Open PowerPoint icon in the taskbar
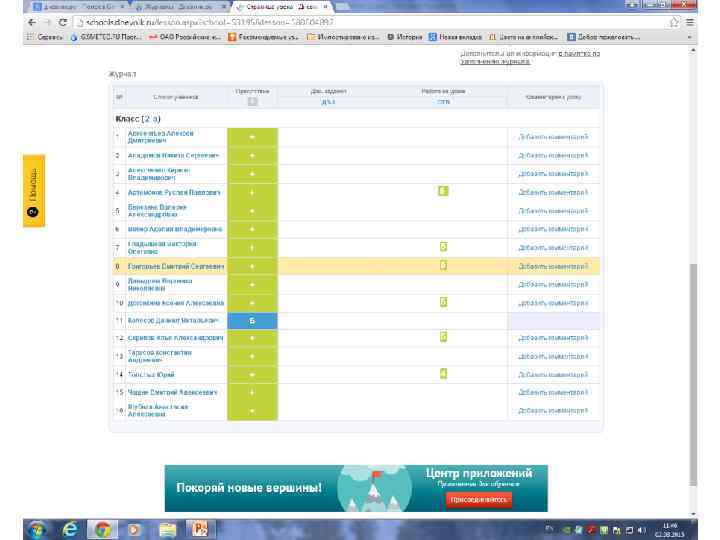This screenshot has height=540, width=720. (x=200, y=530)
